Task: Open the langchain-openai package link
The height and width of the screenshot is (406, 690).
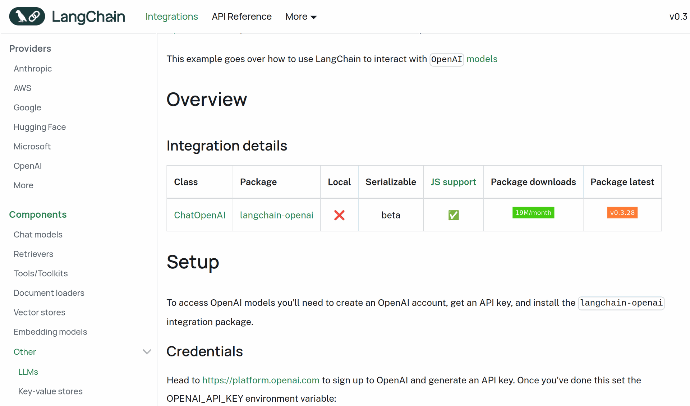Action: tap(277, 215)
